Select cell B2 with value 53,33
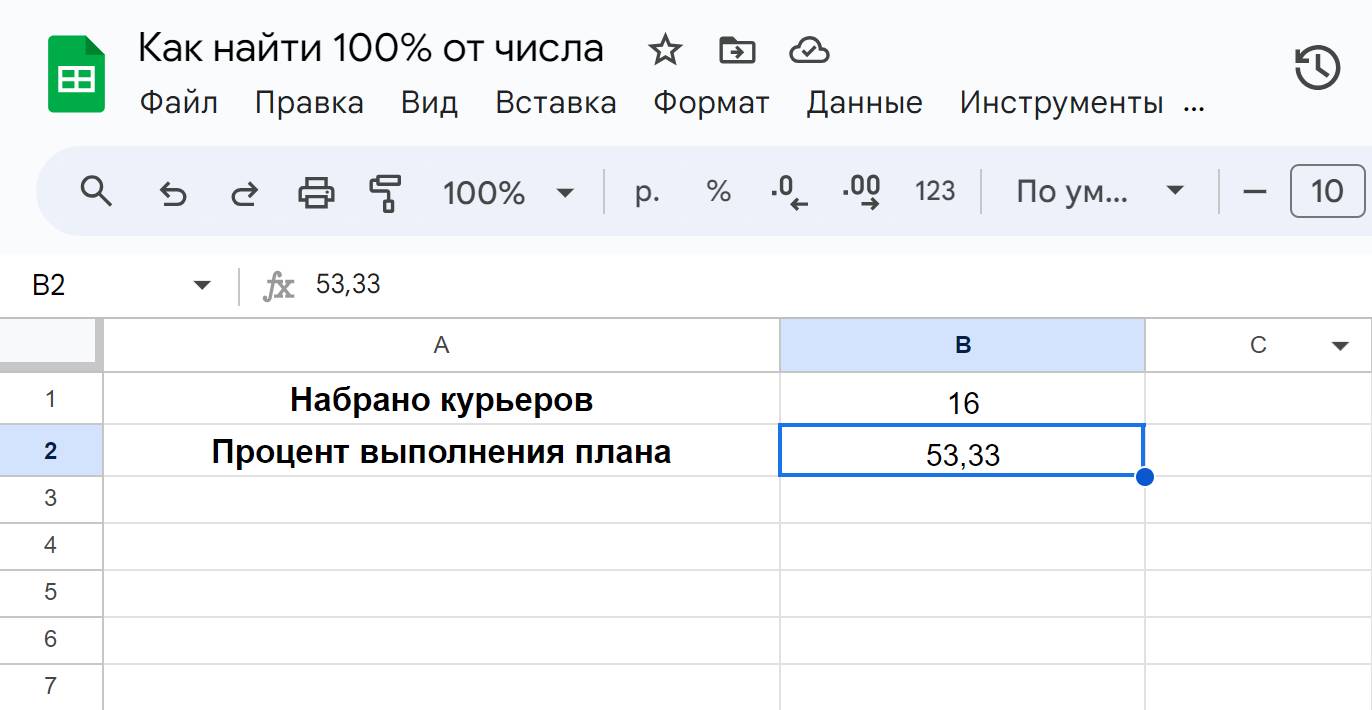Screen dimensions: 1372x710 pyautogui.click(x=962, y=451)
